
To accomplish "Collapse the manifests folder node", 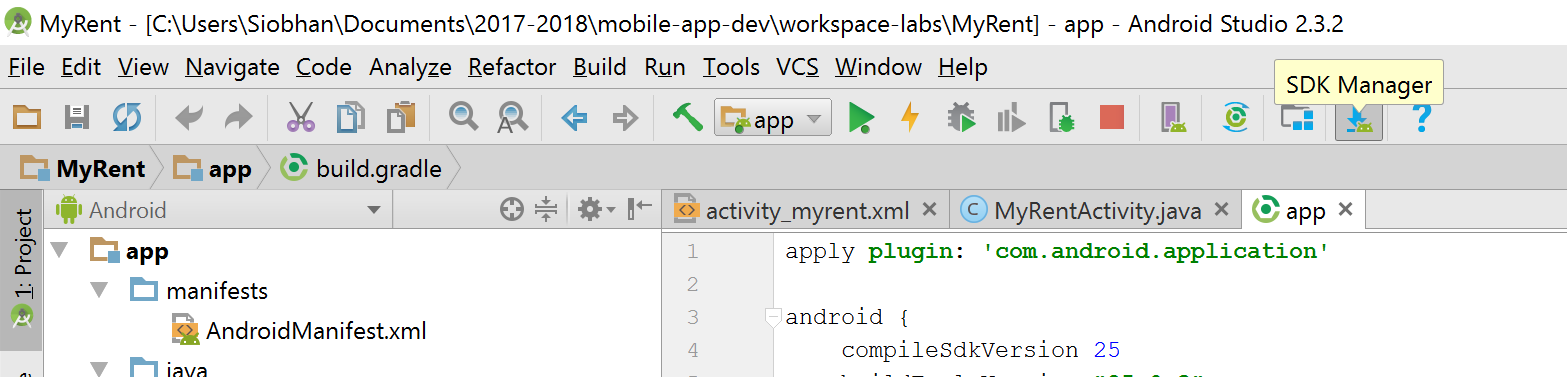I will coord(98,290).
